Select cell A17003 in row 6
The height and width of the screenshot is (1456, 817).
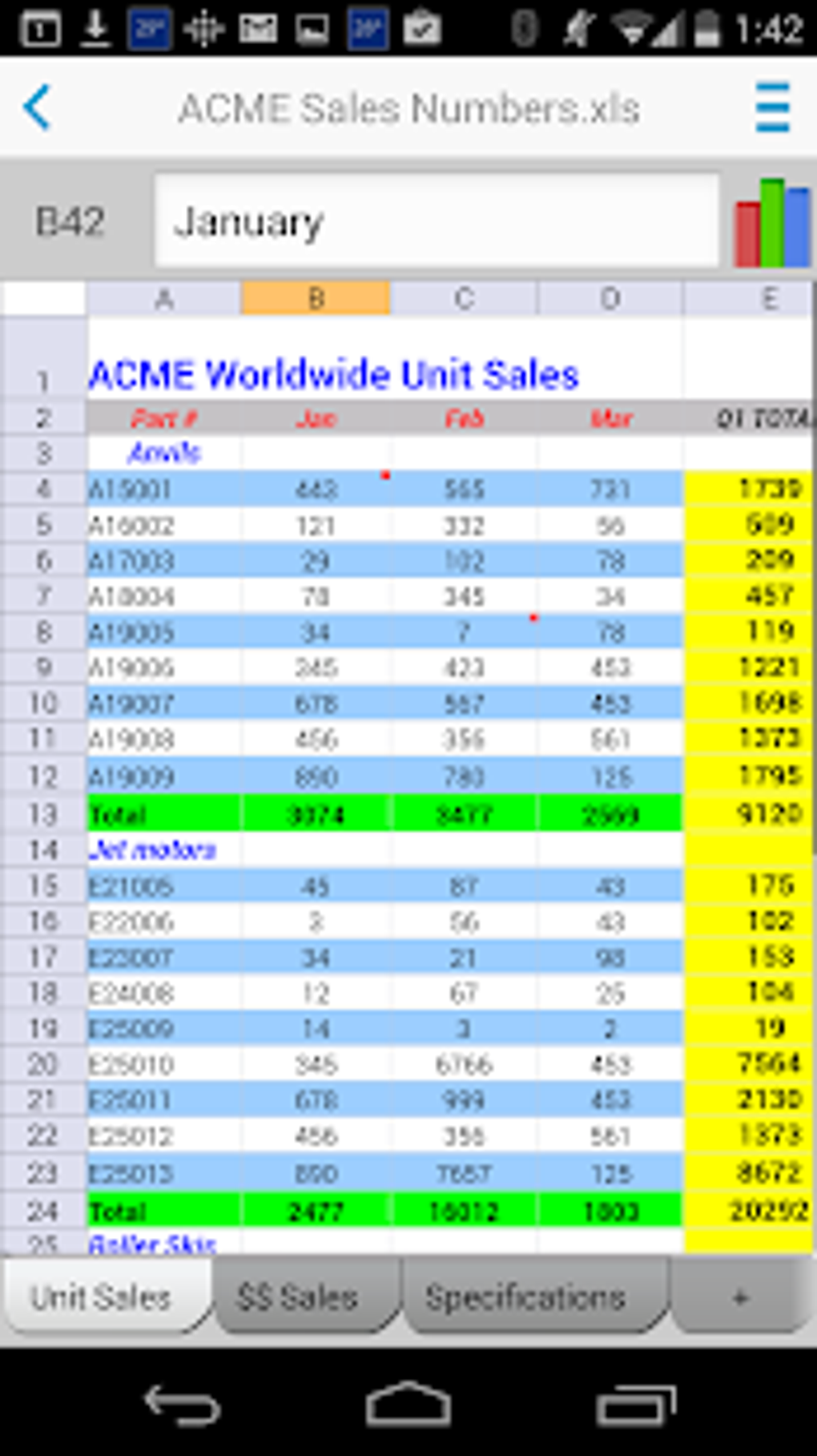(164, 561)
